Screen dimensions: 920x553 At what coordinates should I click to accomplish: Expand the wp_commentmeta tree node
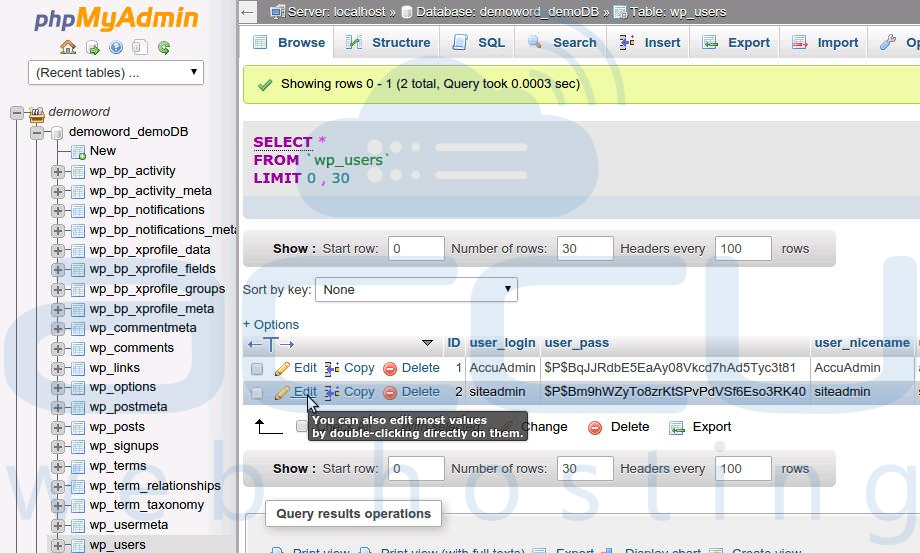click(58, 329)
